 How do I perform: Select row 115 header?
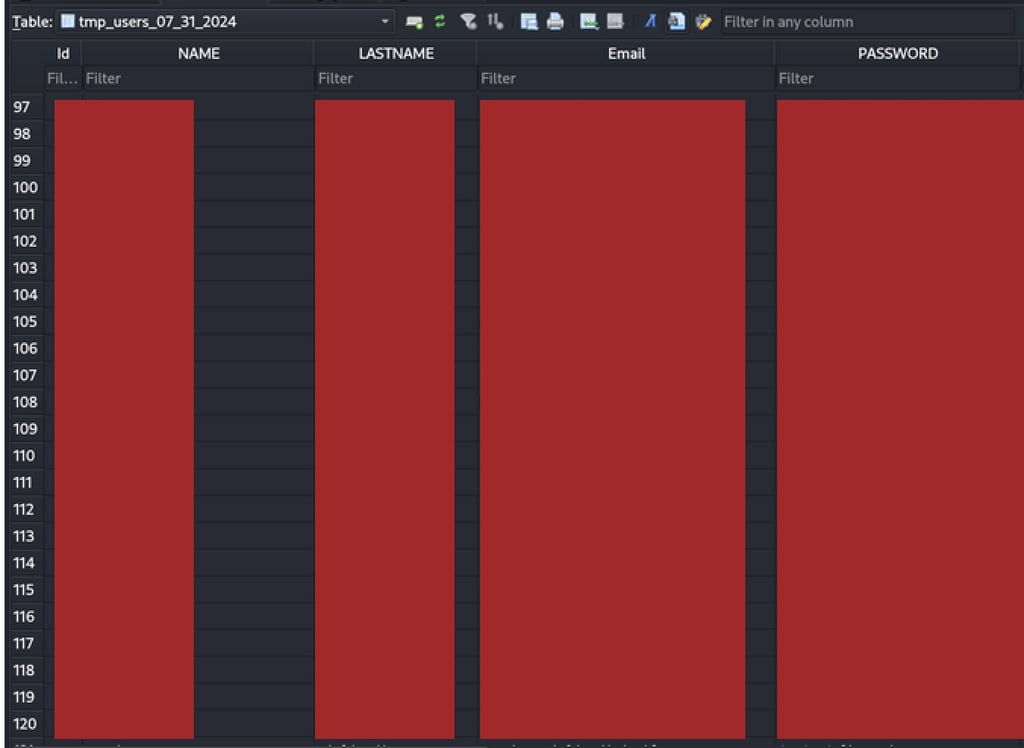pyautogui.click(x=26, y=589)
